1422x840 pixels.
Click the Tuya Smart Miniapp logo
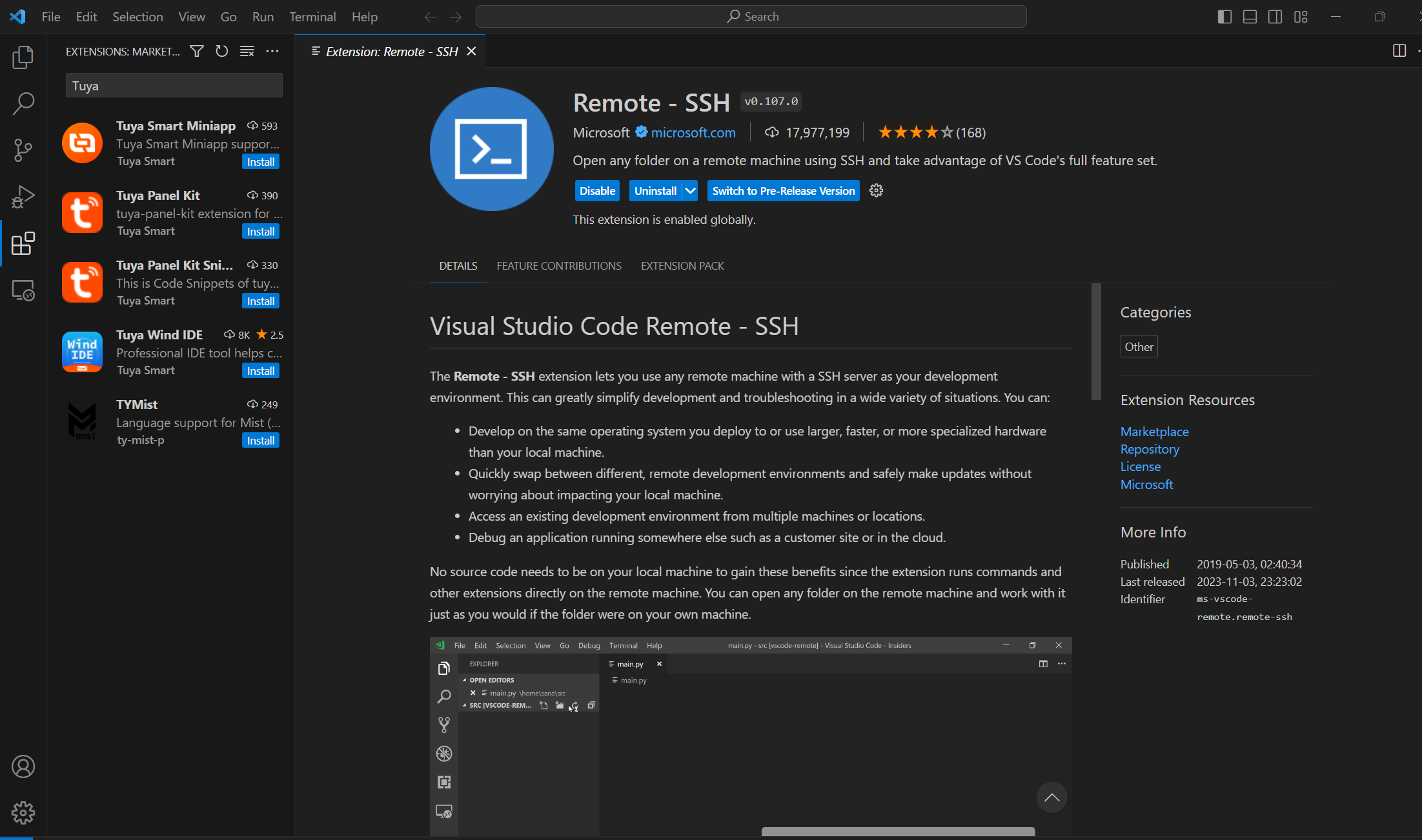click(83, 143)
